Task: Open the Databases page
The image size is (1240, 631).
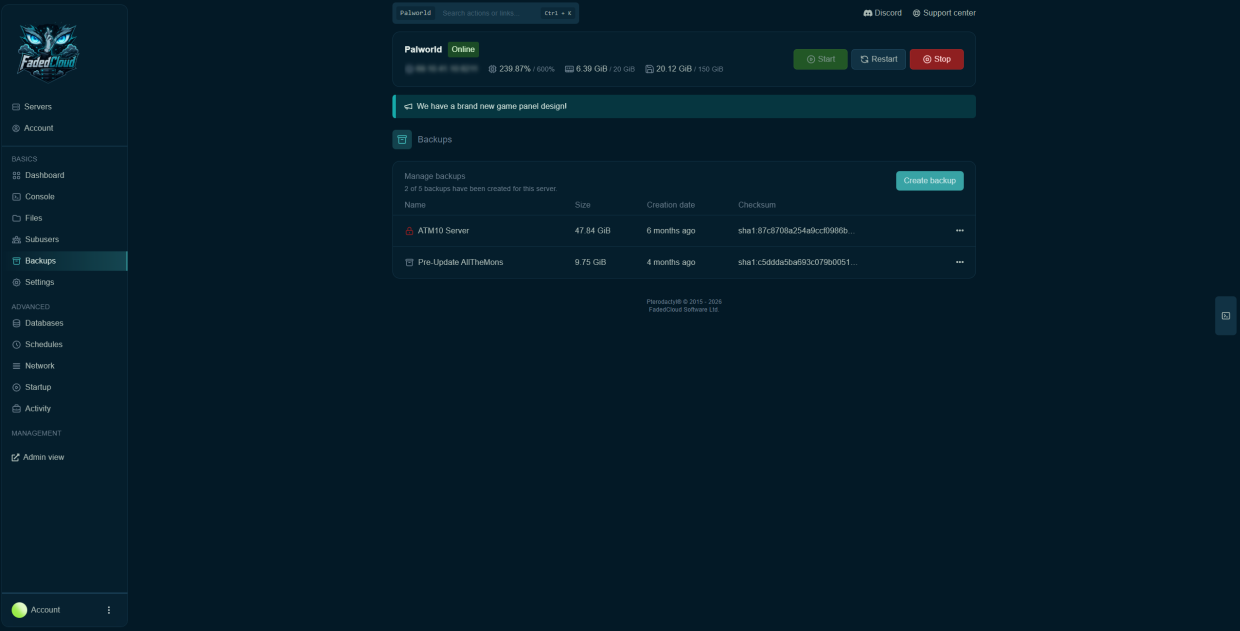Action: [x=64, y=323]
